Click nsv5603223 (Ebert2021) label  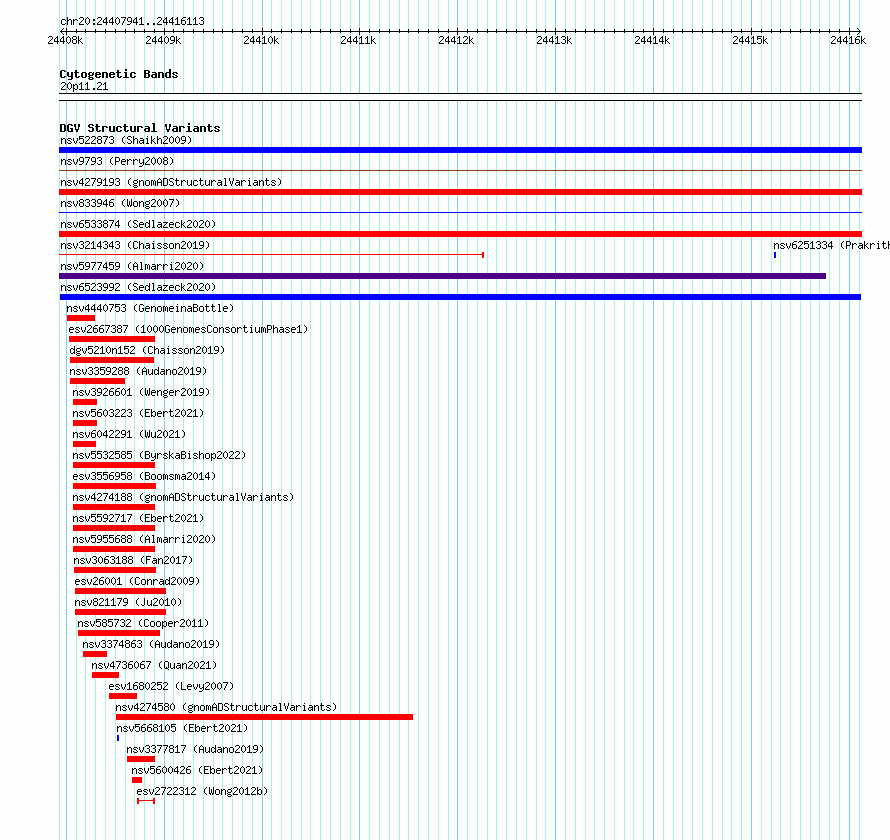click(138, 413)
